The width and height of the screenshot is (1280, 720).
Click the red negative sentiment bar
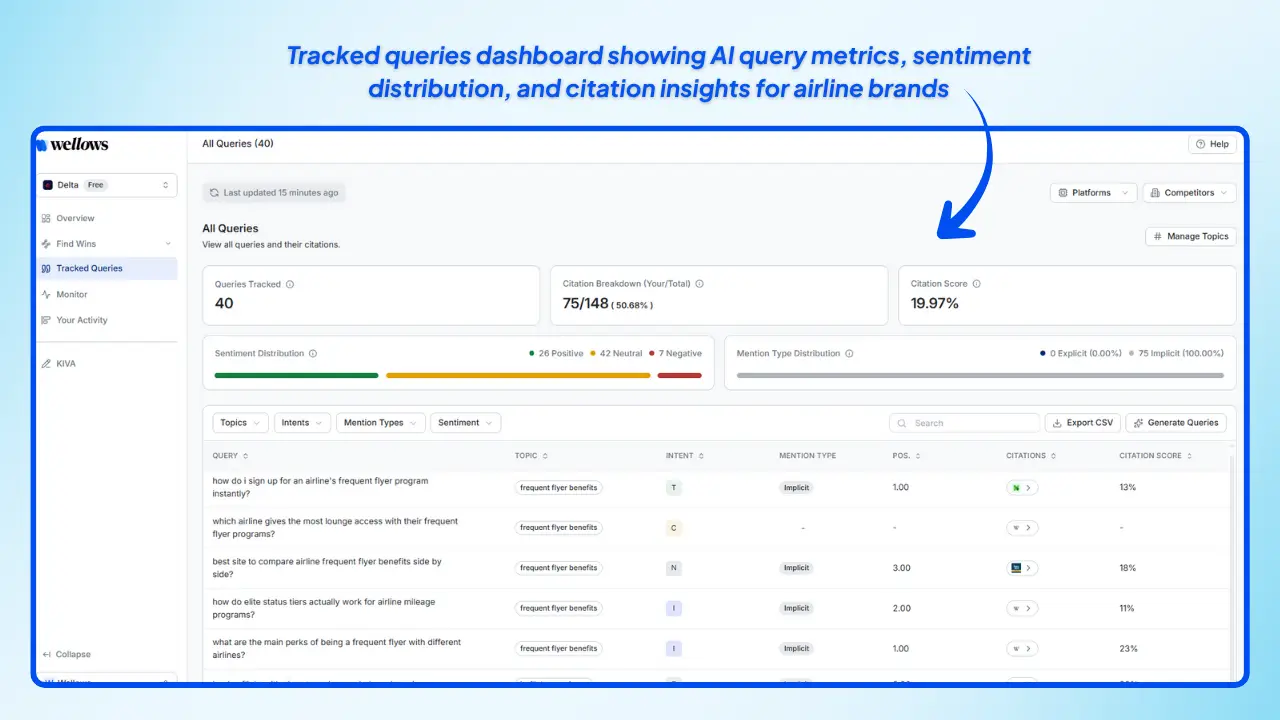point(679,375)
